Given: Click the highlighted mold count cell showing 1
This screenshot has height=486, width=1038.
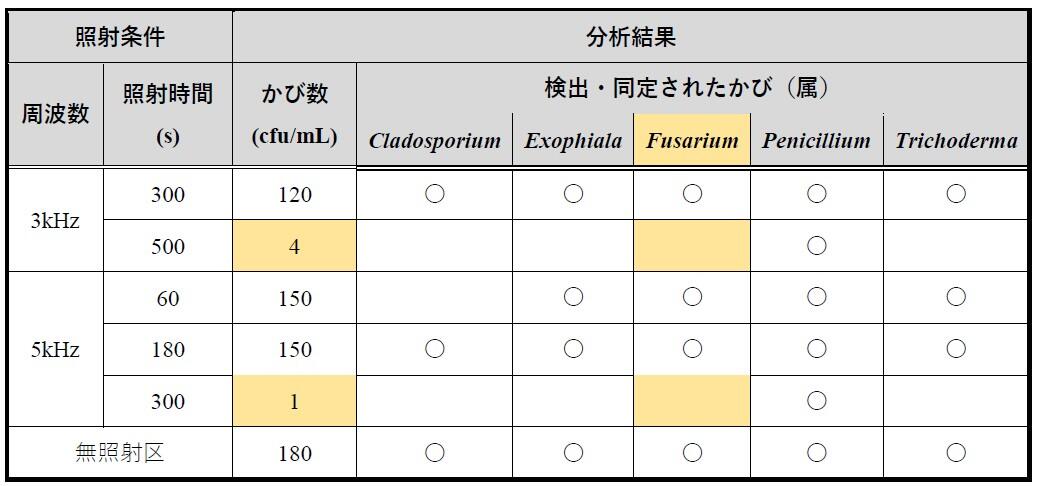Looking at the screenshot, I should pyautogui.click(x=294, y=401).
